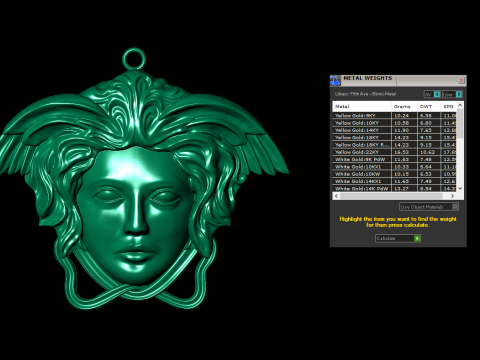
Task: Click the 10.62 DWT value
Action: [x=427, y=152]
